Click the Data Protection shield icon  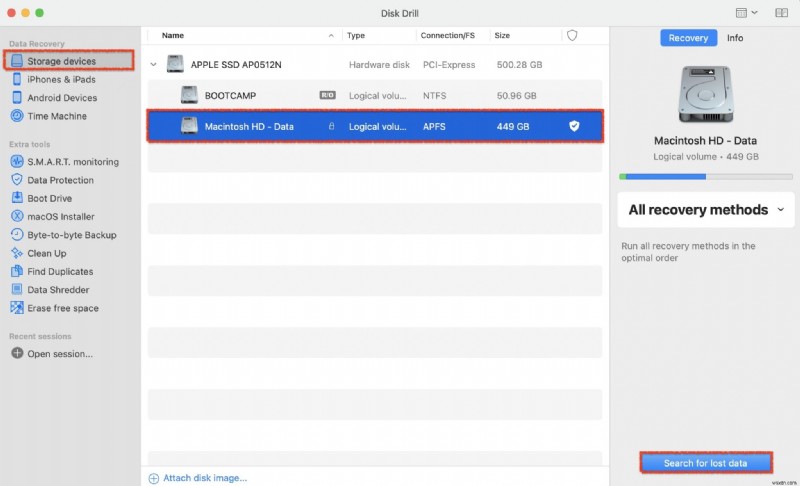pyautogui.click(x=17, y=180)
